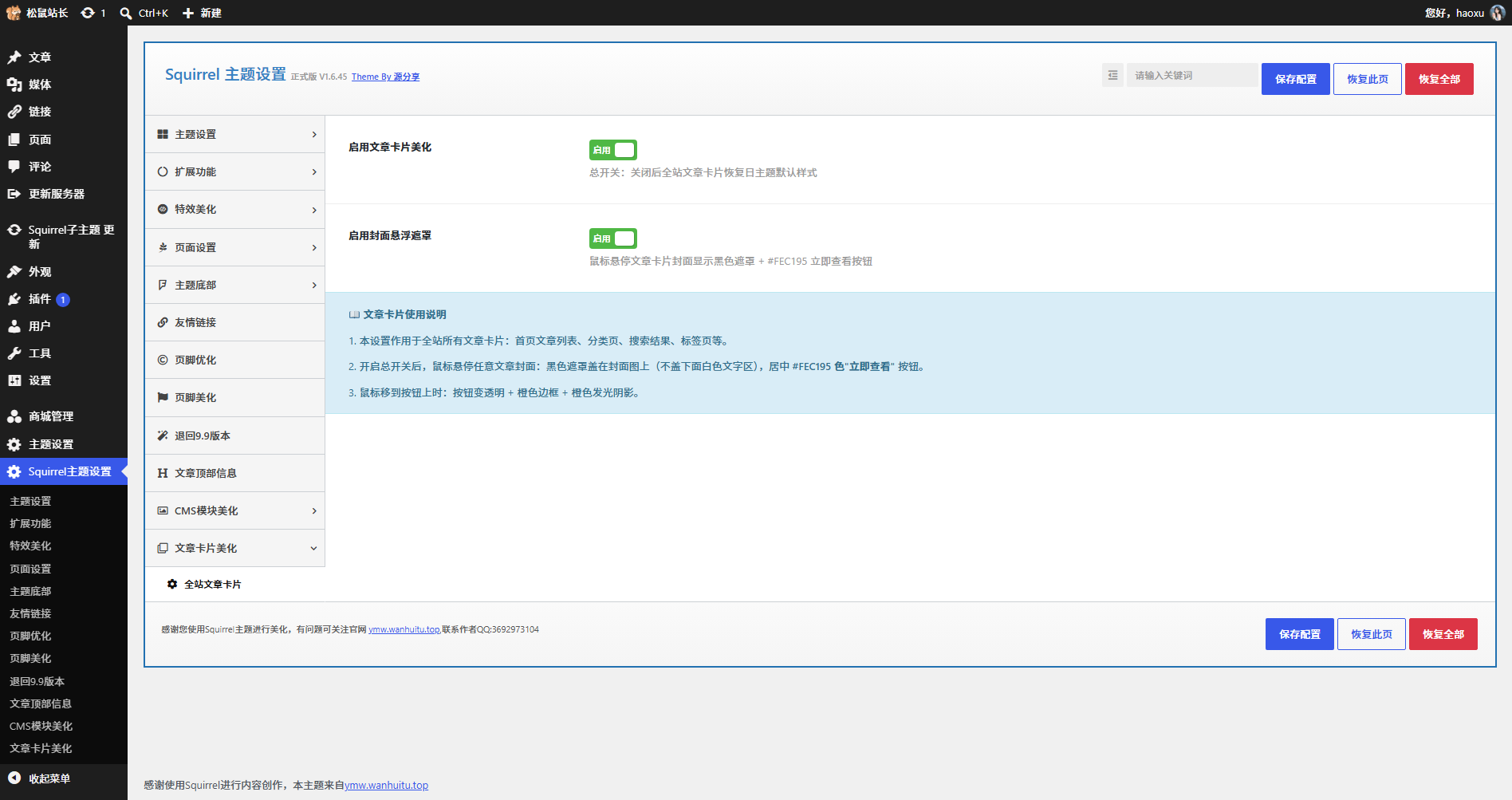Click the 更新服务器 export icon

coord(14,194)
